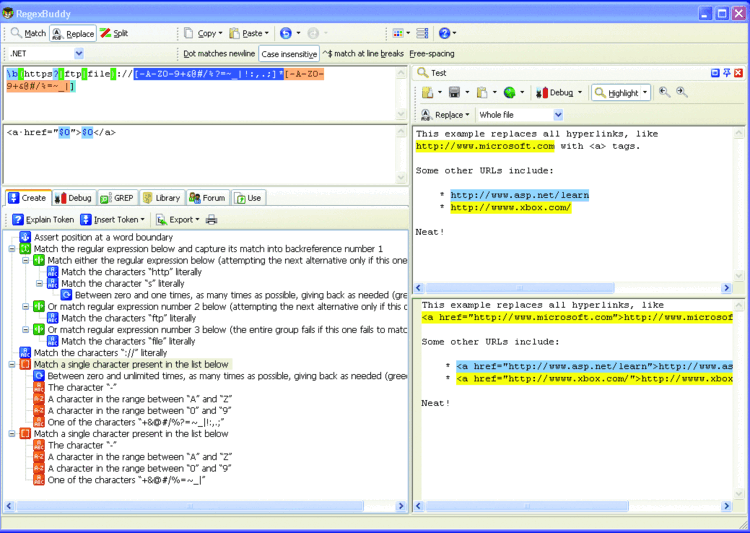750x533 pixels.
Task: Click the Paste regex icon
Action: (234, 33)
